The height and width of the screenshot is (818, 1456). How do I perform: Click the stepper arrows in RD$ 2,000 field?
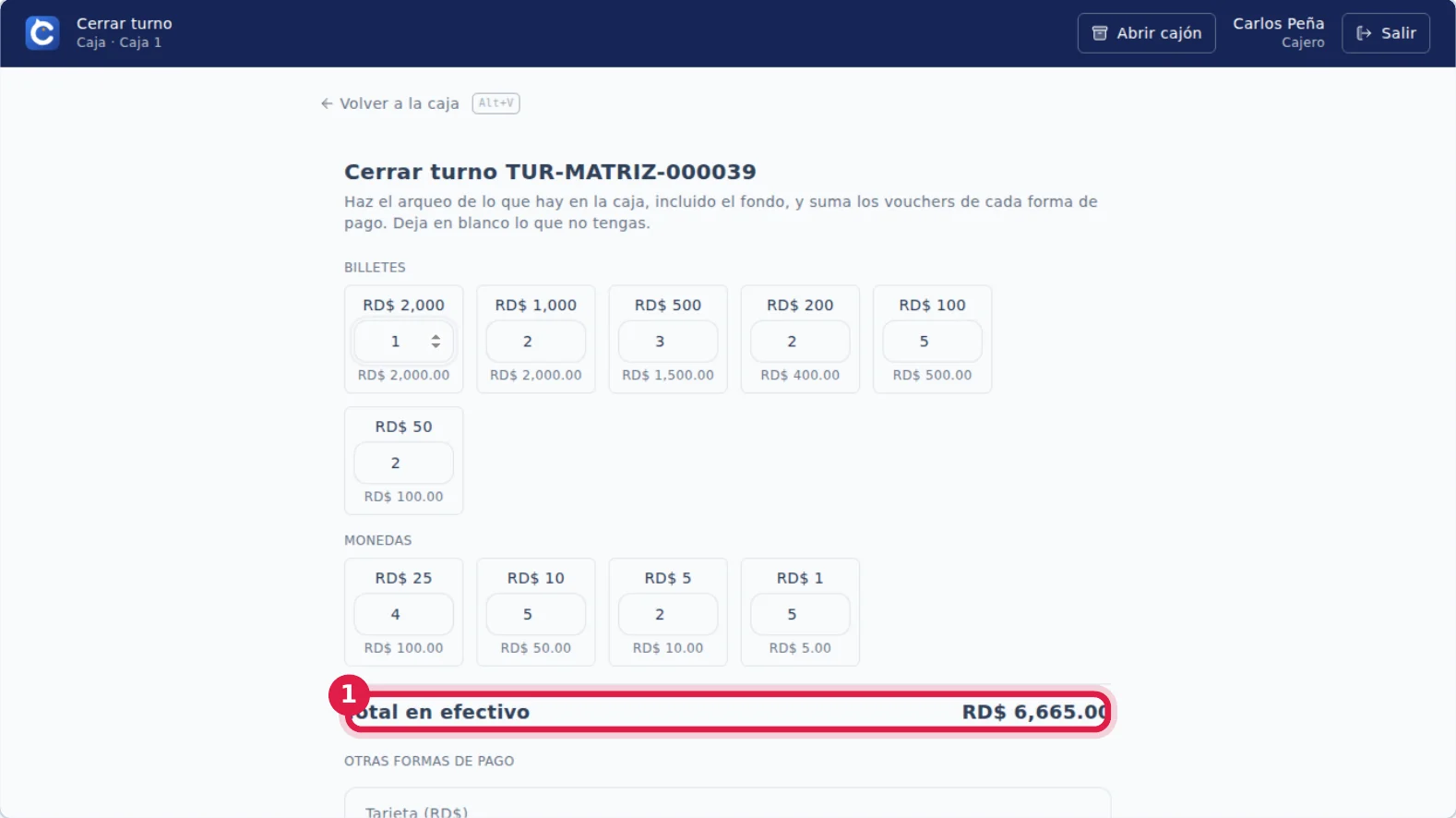click(436, 342)
